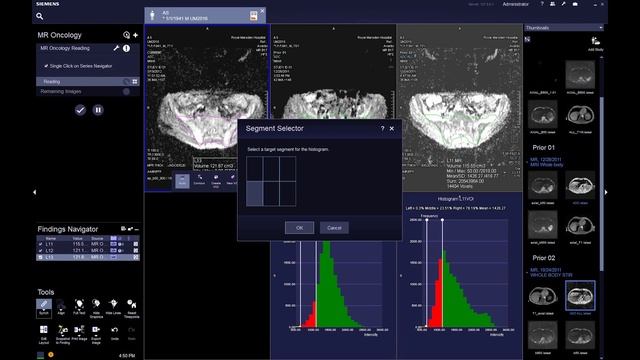640x360 pixels.
Task: Open the highlighted Prior 02 thumbnail
Action: [x=580, y=295]
